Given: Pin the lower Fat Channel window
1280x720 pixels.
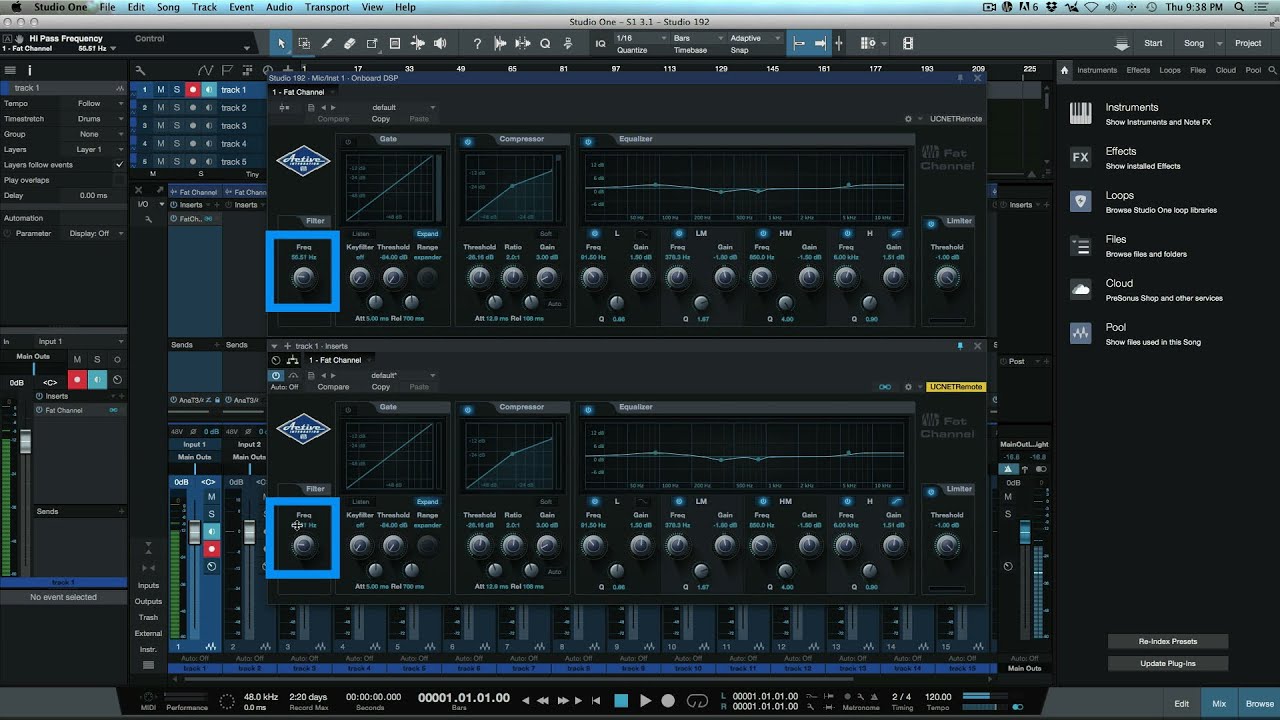Looking at the screenshot, I should click(960, 346).
